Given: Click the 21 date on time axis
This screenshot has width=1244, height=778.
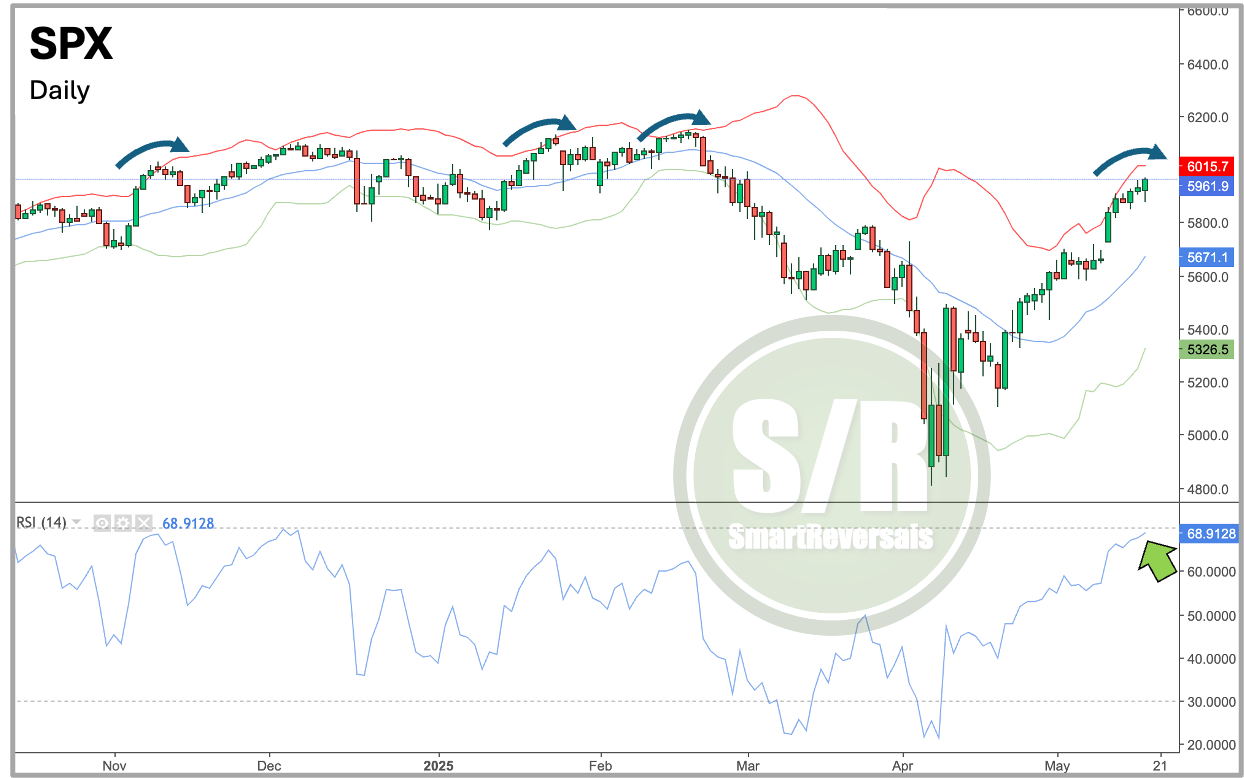Looking at the screenshot, I should tap(1160, 765).
